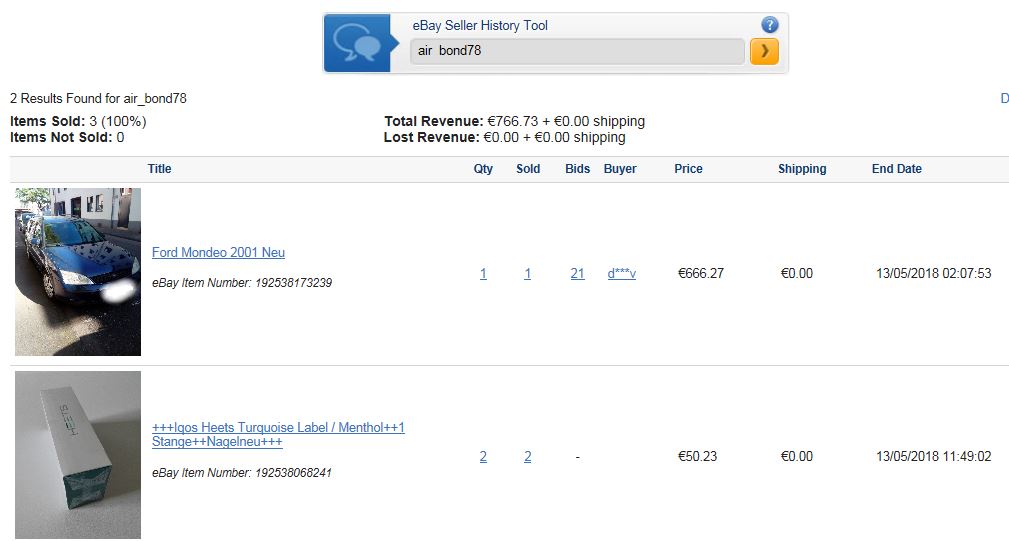Click the blue help question mark icon
The width and height of the screenshot is (1009, 541).
[770, 25]
